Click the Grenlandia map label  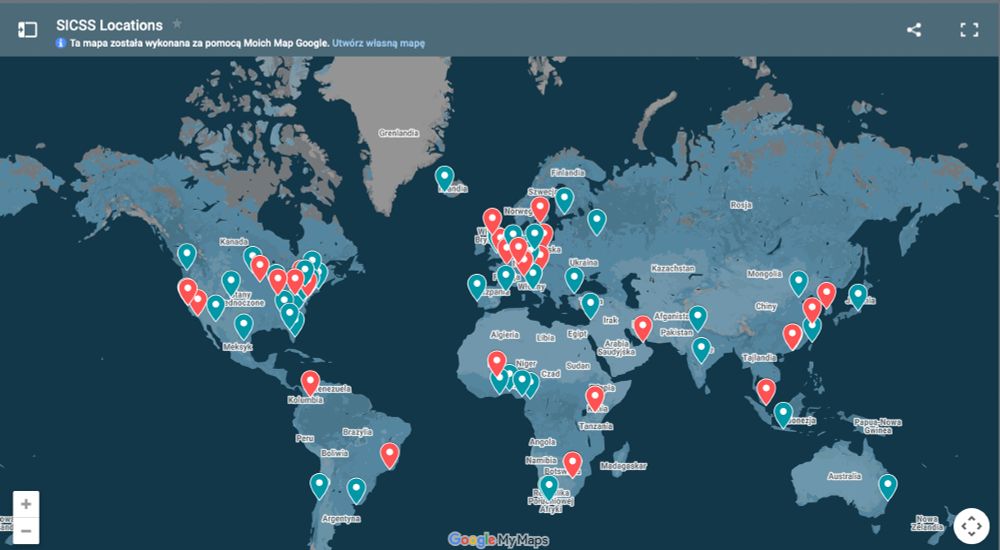399,133
